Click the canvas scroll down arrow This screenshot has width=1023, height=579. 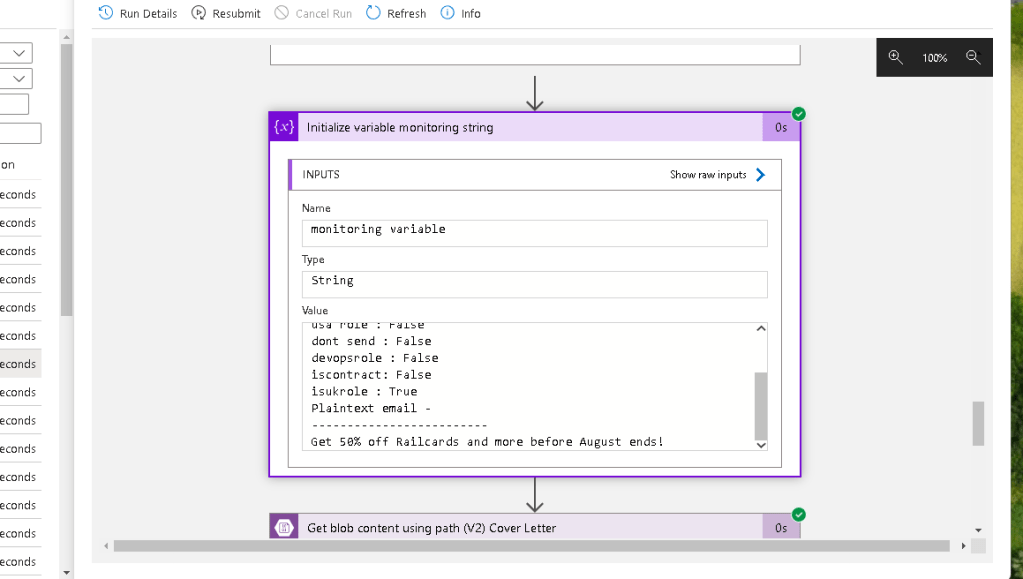978,530
